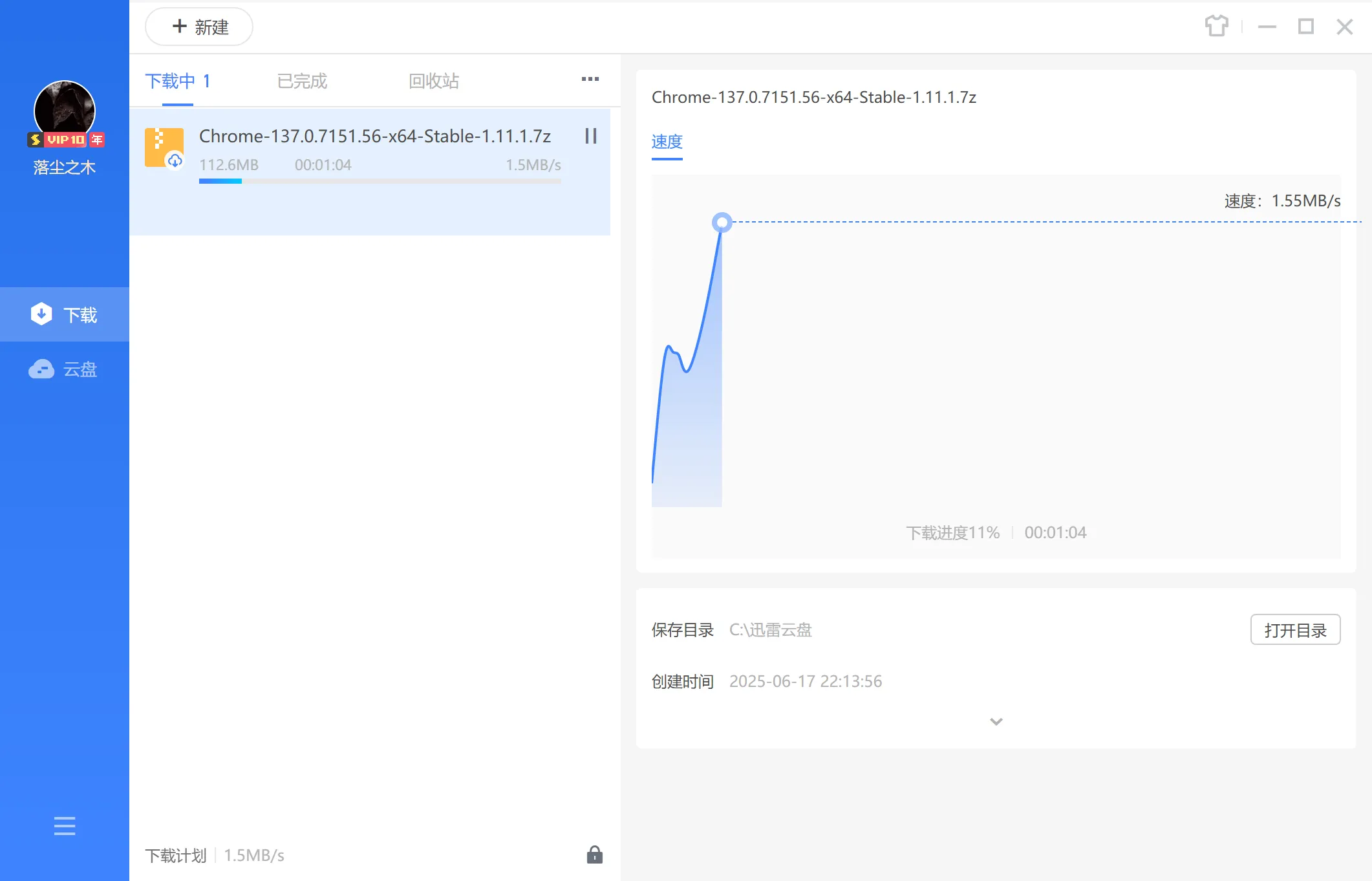Switch to the 已完成 tab
Viewport: 1372px width, 881px height.
click(302, 82)
